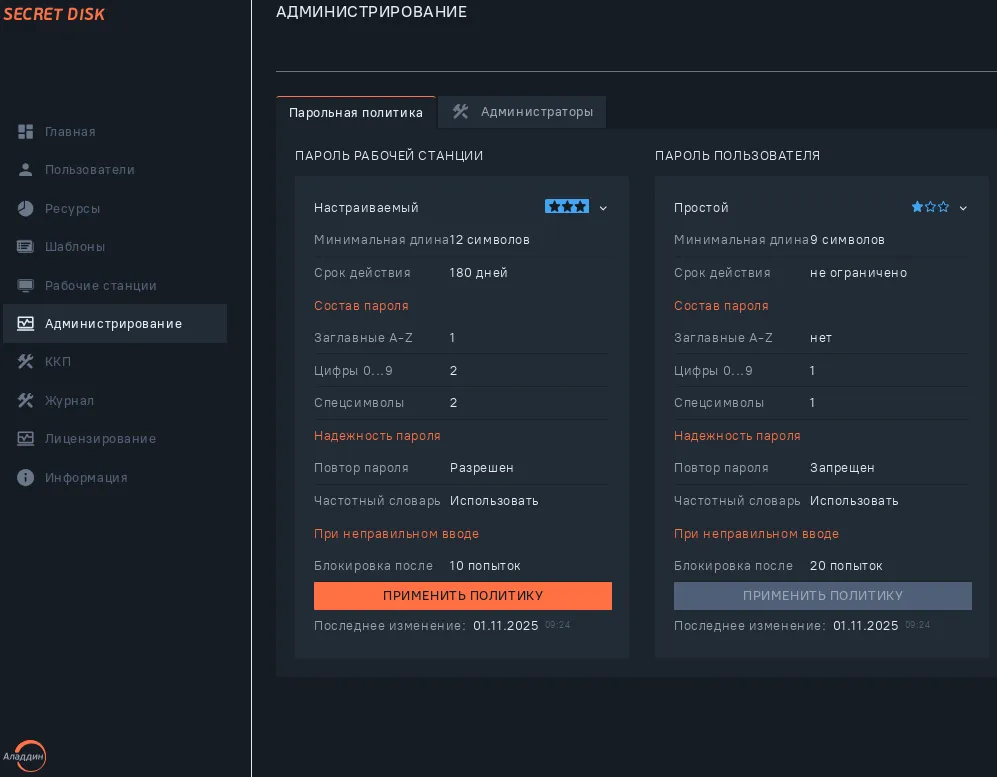Click 'Использовать' in user Частотный словарь
997x777 pixels.
click(854, 501)
